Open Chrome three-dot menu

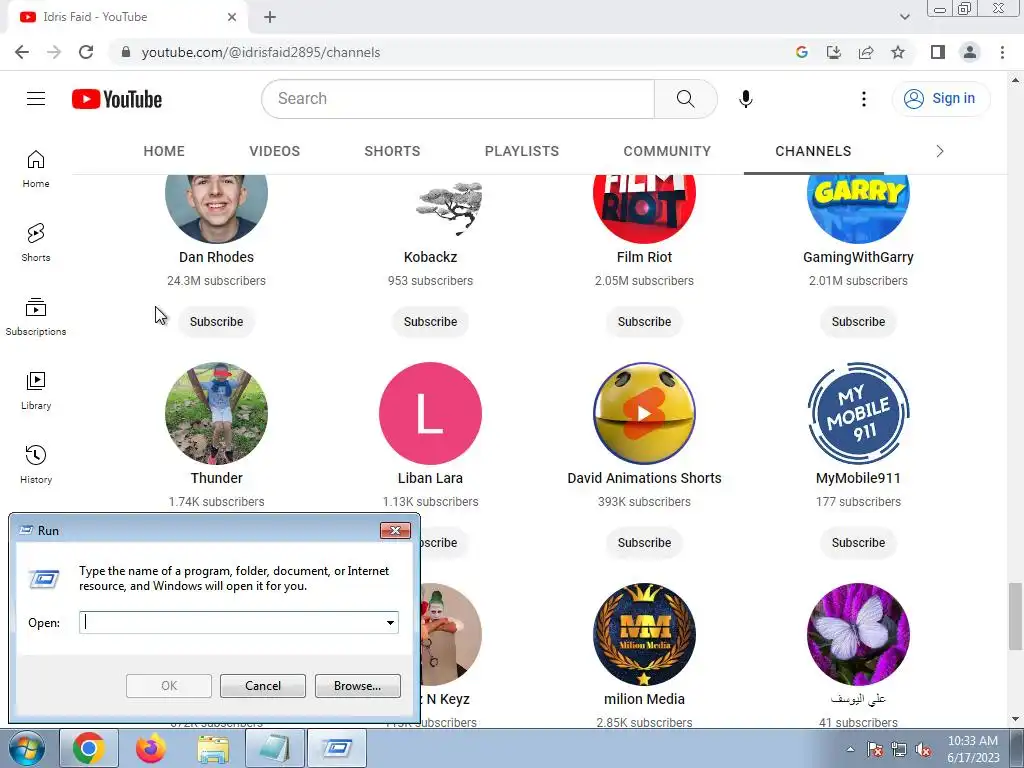[x=1002, y=52]
